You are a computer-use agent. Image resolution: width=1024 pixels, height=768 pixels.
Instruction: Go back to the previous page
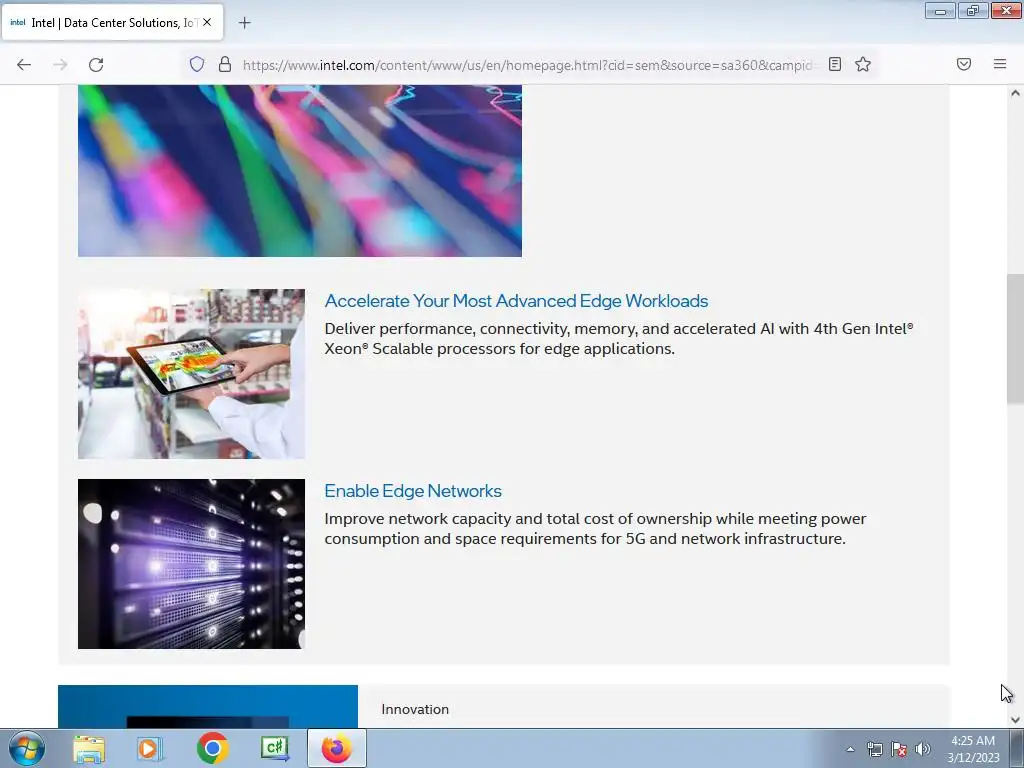coord(24,65)
